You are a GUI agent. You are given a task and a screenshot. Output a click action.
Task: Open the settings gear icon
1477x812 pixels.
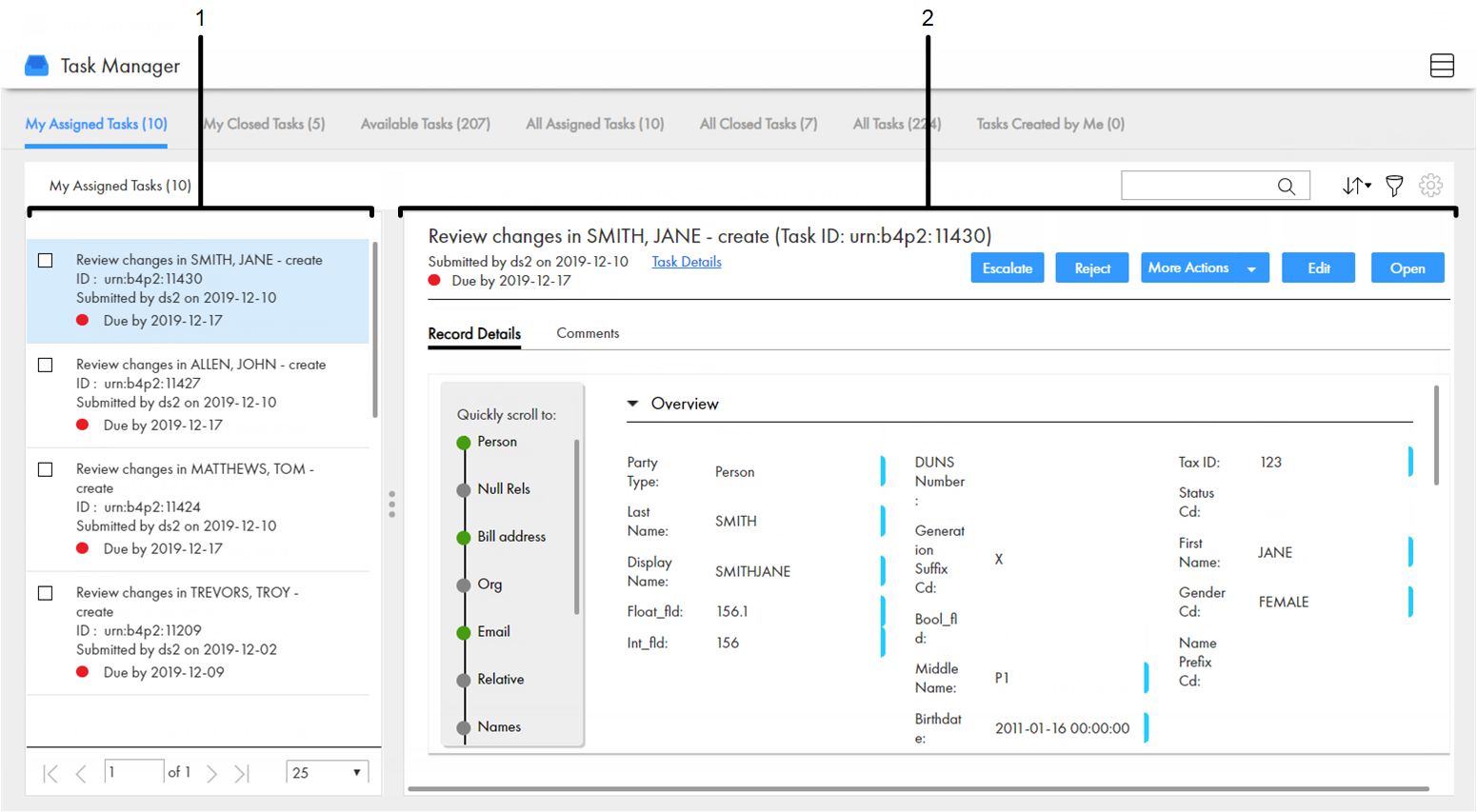tap(1430, 186)
